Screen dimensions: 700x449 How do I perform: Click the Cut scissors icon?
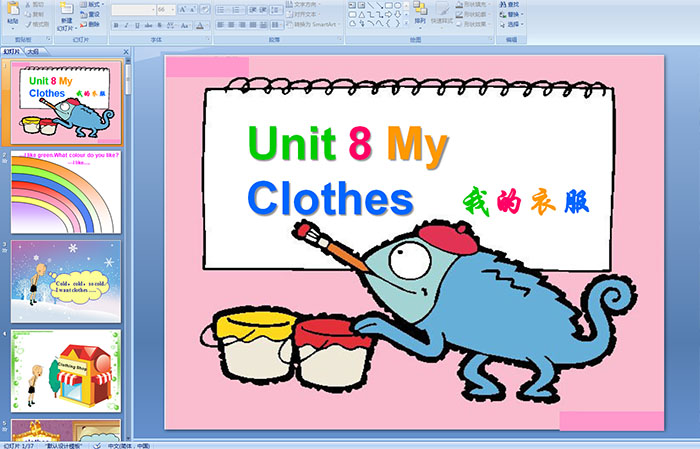click(x=28, y=5)
